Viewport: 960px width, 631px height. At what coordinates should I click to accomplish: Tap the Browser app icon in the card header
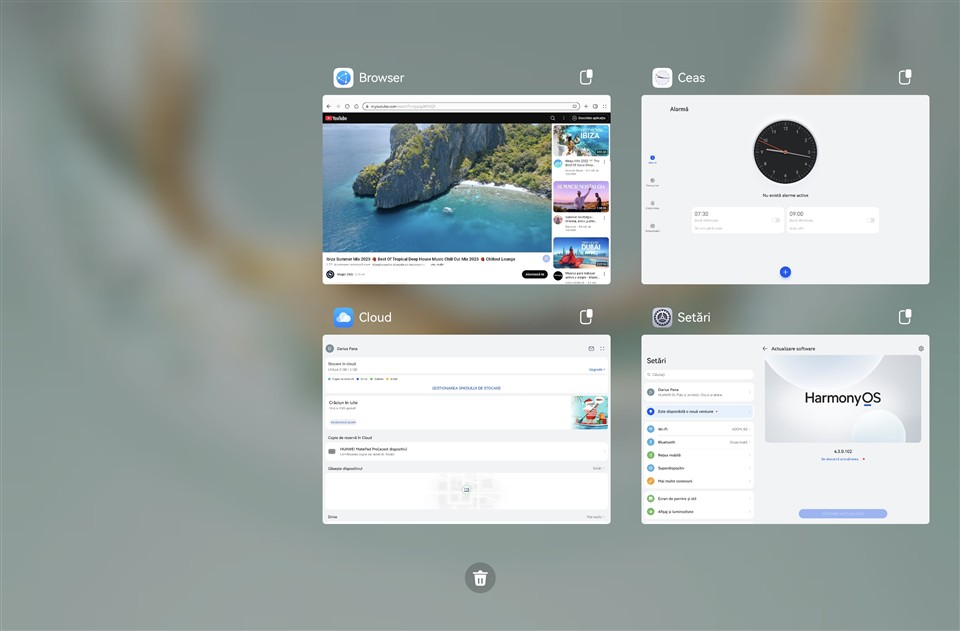(x=343, y=78)
